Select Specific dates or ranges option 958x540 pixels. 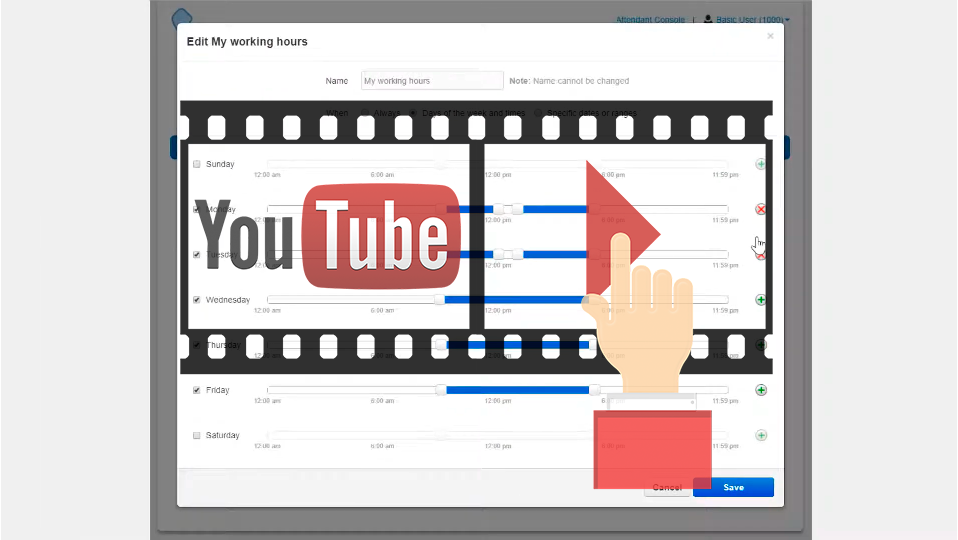(538, 113)
